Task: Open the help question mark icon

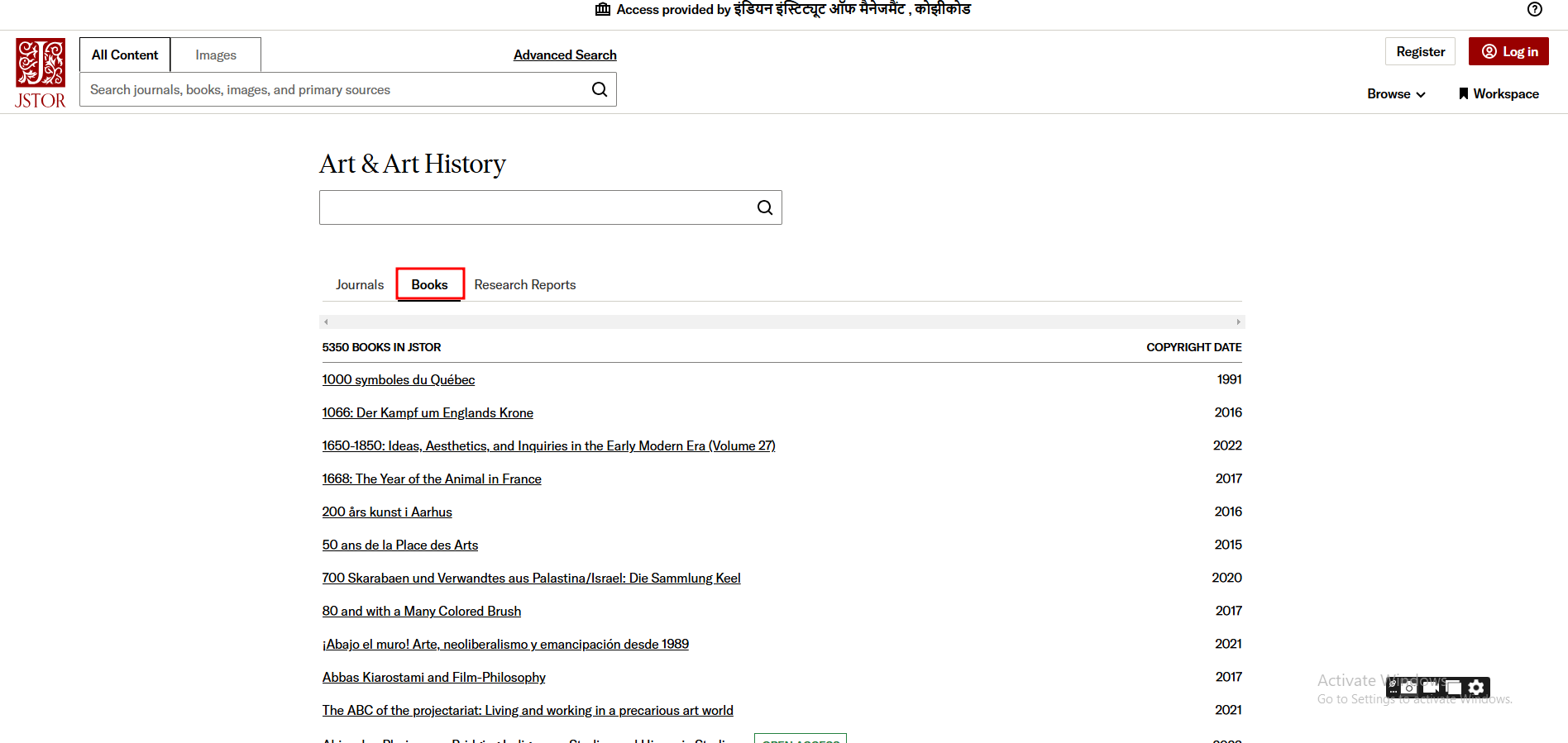Action: [x=1534, y=9]
